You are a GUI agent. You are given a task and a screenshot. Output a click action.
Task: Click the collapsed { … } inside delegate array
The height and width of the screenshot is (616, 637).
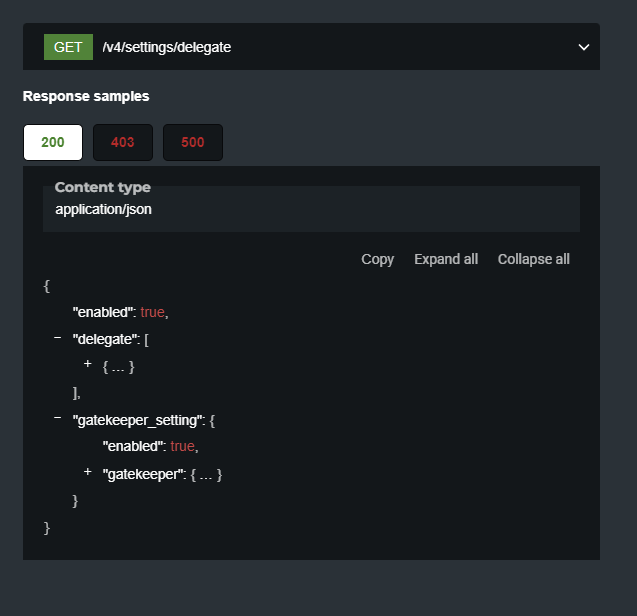(118, 366)
